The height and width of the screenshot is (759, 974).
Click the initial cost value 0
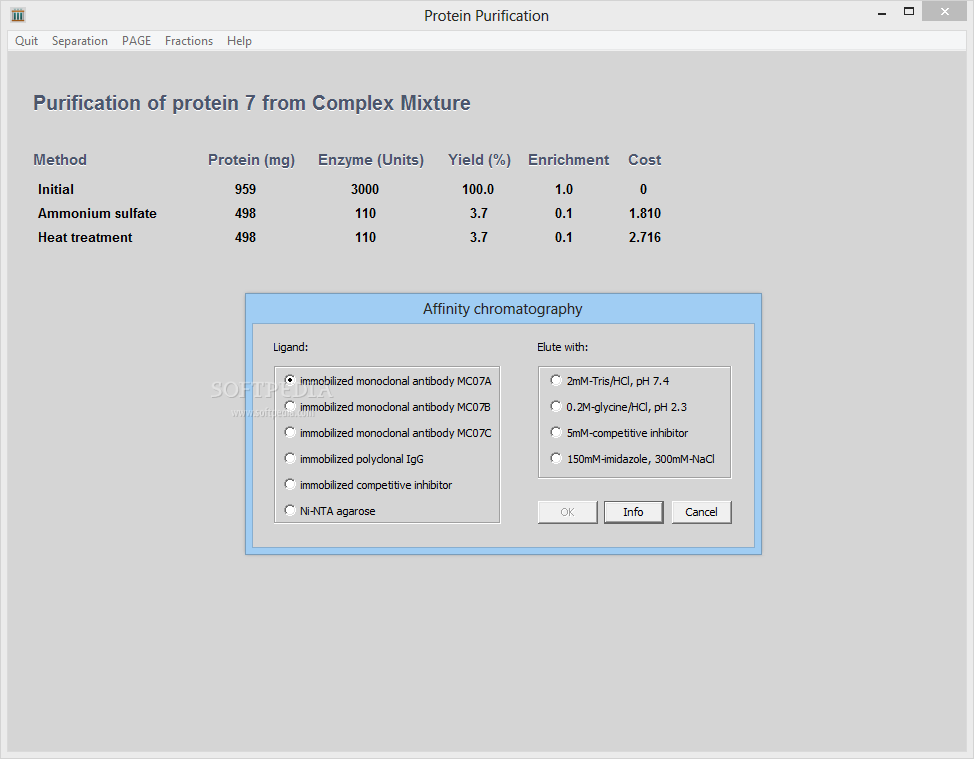[x=644, y=189]
